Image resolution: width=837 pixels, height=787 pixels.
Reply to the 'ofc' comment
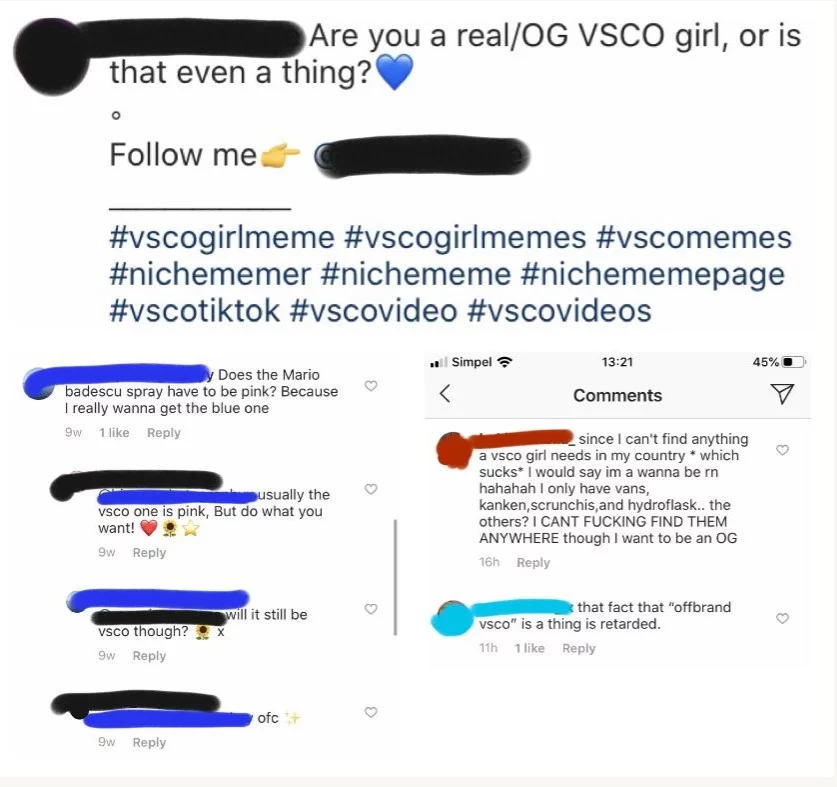point(149,742)
